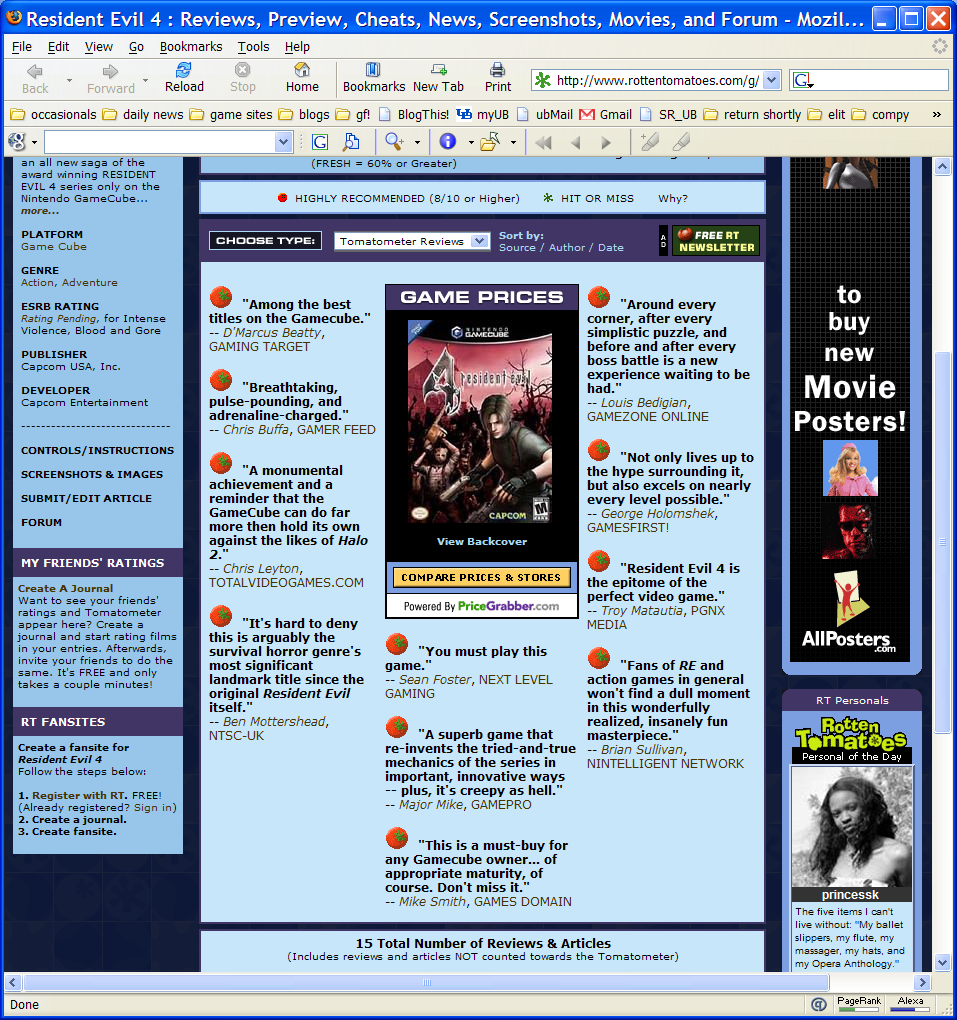Click the Alexa status bar indicator

tap(910, 1004)
